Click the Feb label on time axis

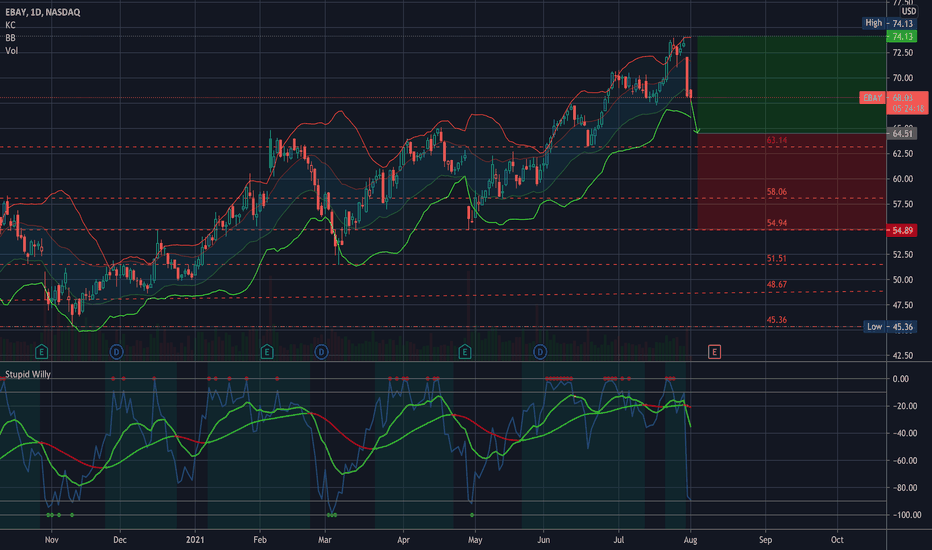point(260,540)
